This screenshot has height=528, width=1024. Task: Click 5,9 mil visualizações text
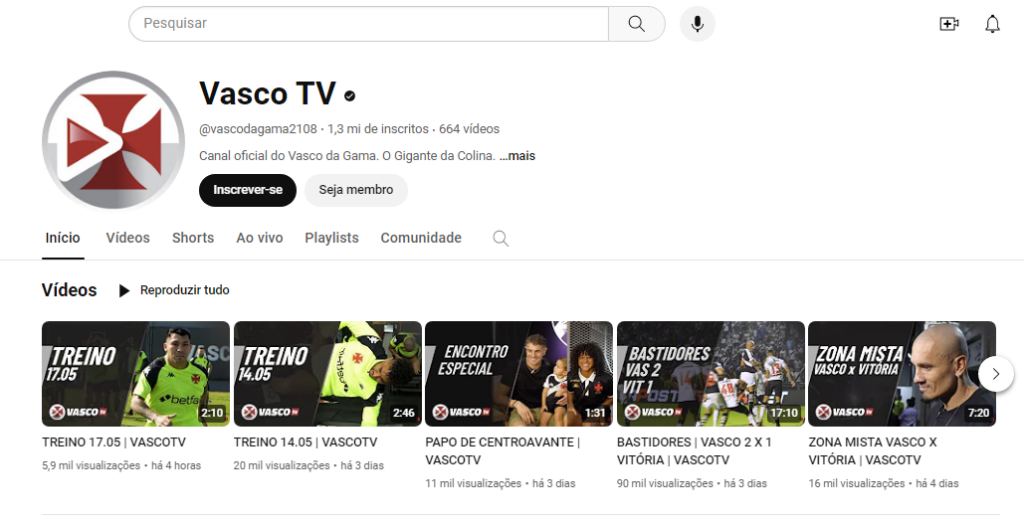pyautogui.click(x=91, y=466)
